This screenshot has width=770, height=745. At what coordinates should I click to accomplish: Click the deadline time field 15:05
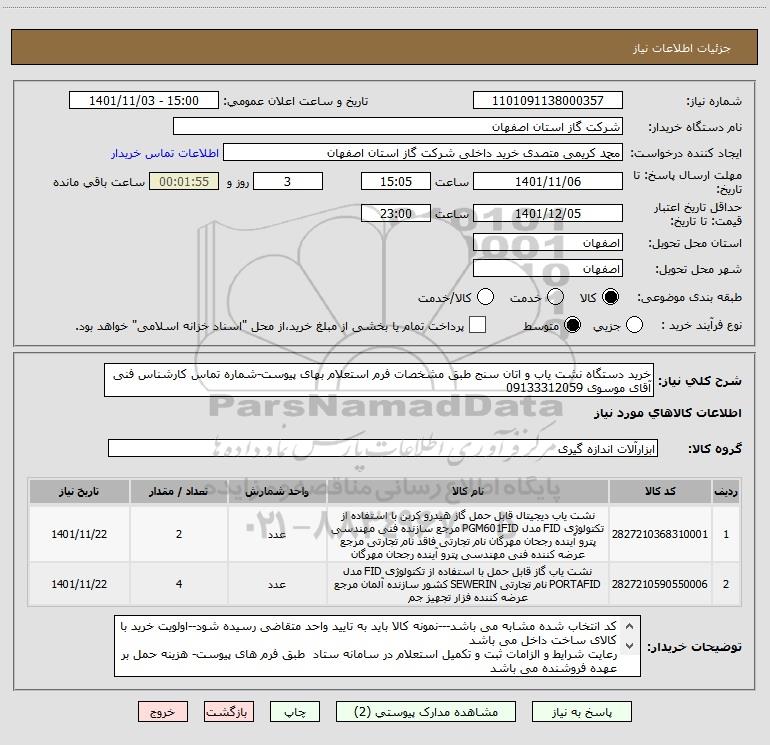coord(396,182)
